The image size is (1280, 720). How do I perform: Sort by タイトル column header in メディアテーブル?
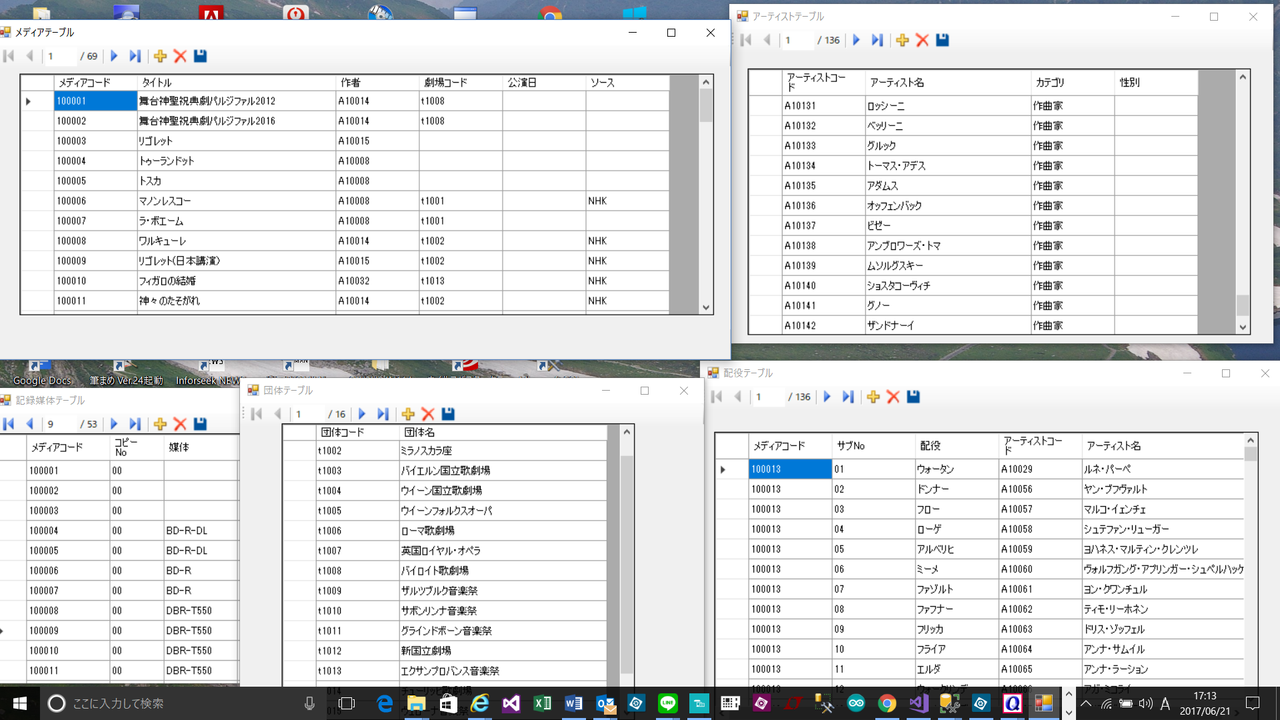click(236, 82)
